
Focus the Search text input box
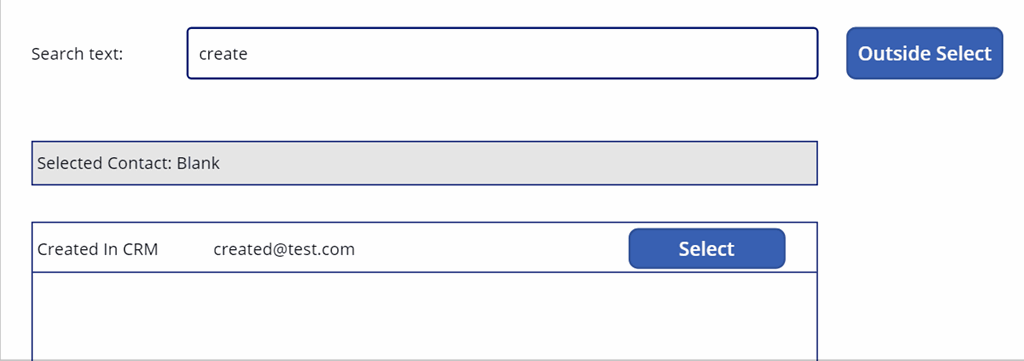502,53
